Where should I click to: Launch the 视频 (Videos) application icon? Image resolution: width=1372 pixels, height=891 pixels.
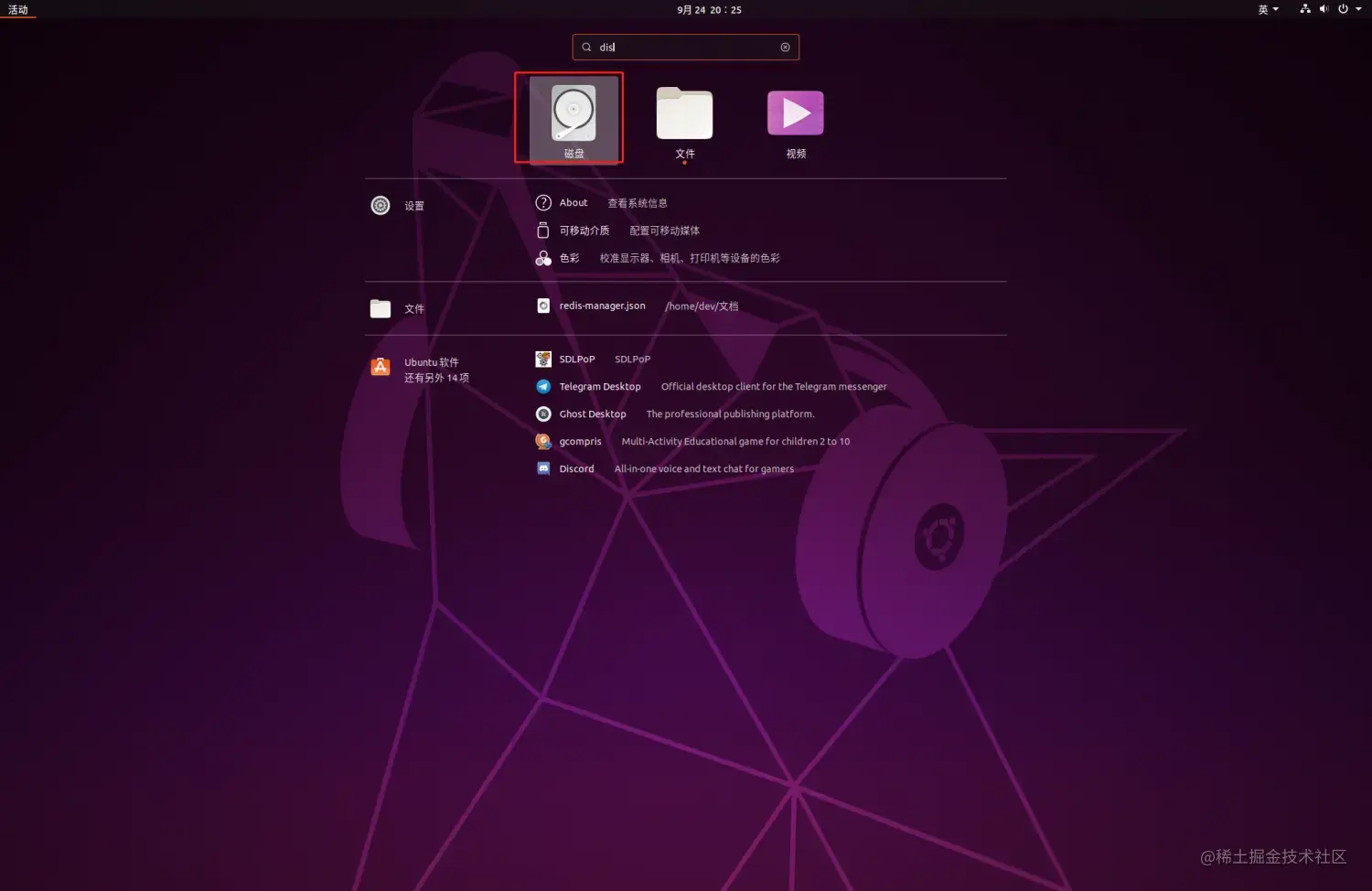pyautogui.click(x=796, y=113)
